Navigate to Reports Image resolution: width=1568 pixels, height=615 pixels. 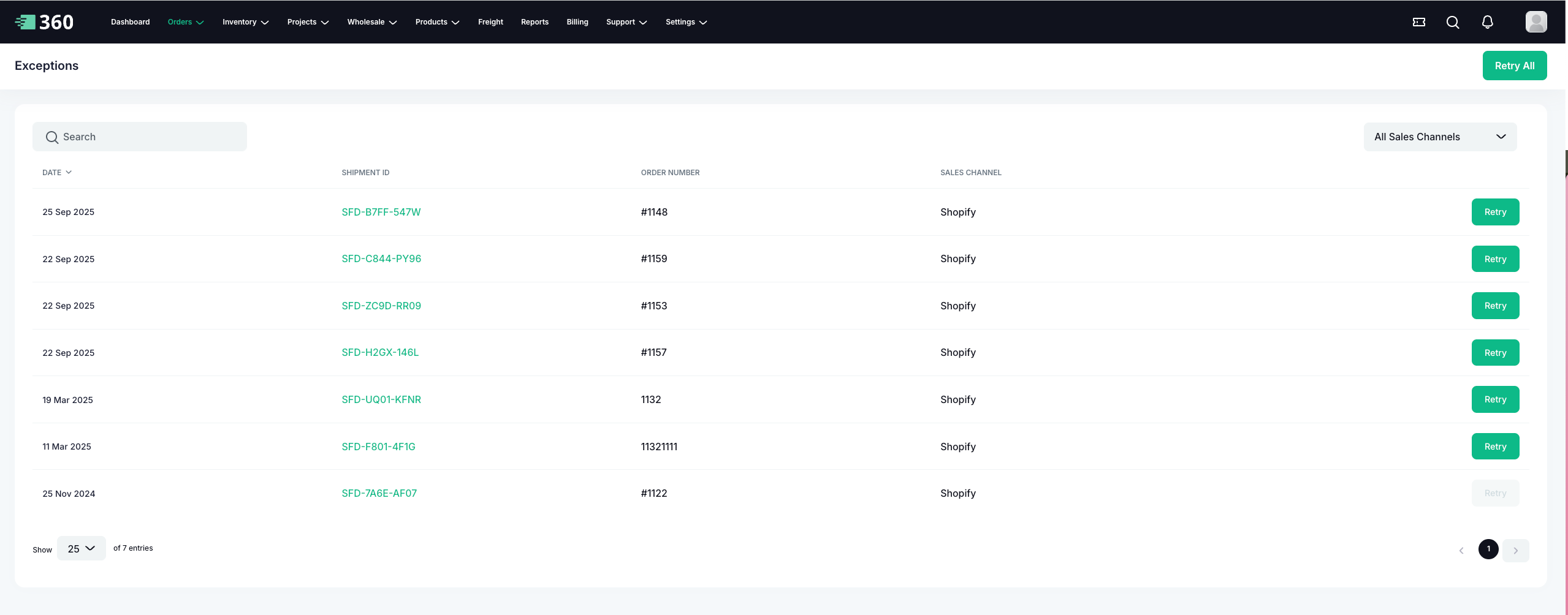(535, 22)
